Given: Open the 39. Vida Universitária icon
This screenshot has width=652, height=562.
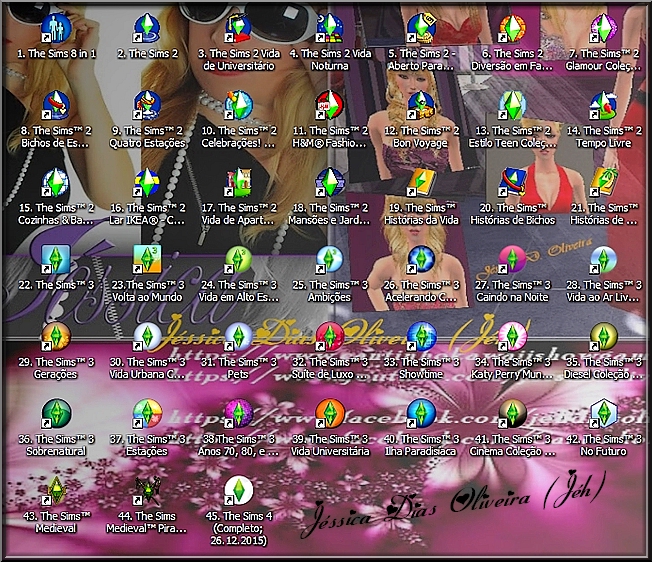Looking at the screenshot, I should [330, 414].
